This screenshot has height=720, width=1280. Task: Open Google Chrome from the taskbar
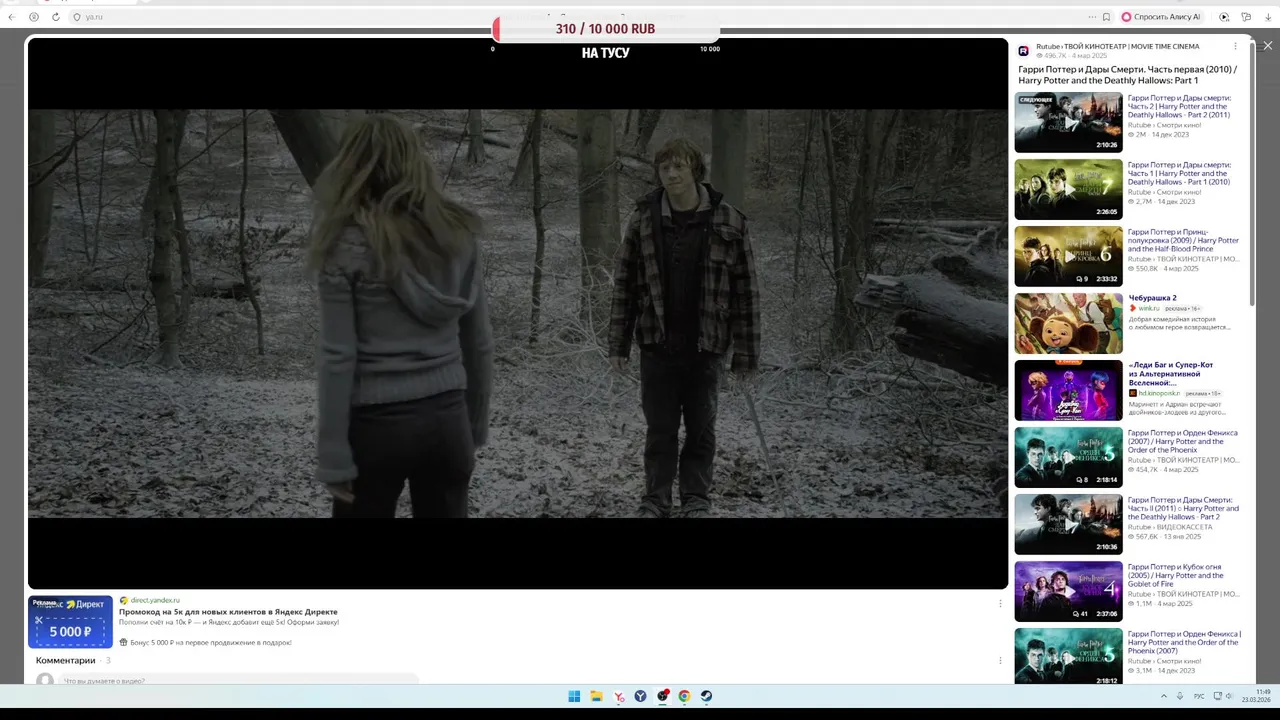click(684, 697)
